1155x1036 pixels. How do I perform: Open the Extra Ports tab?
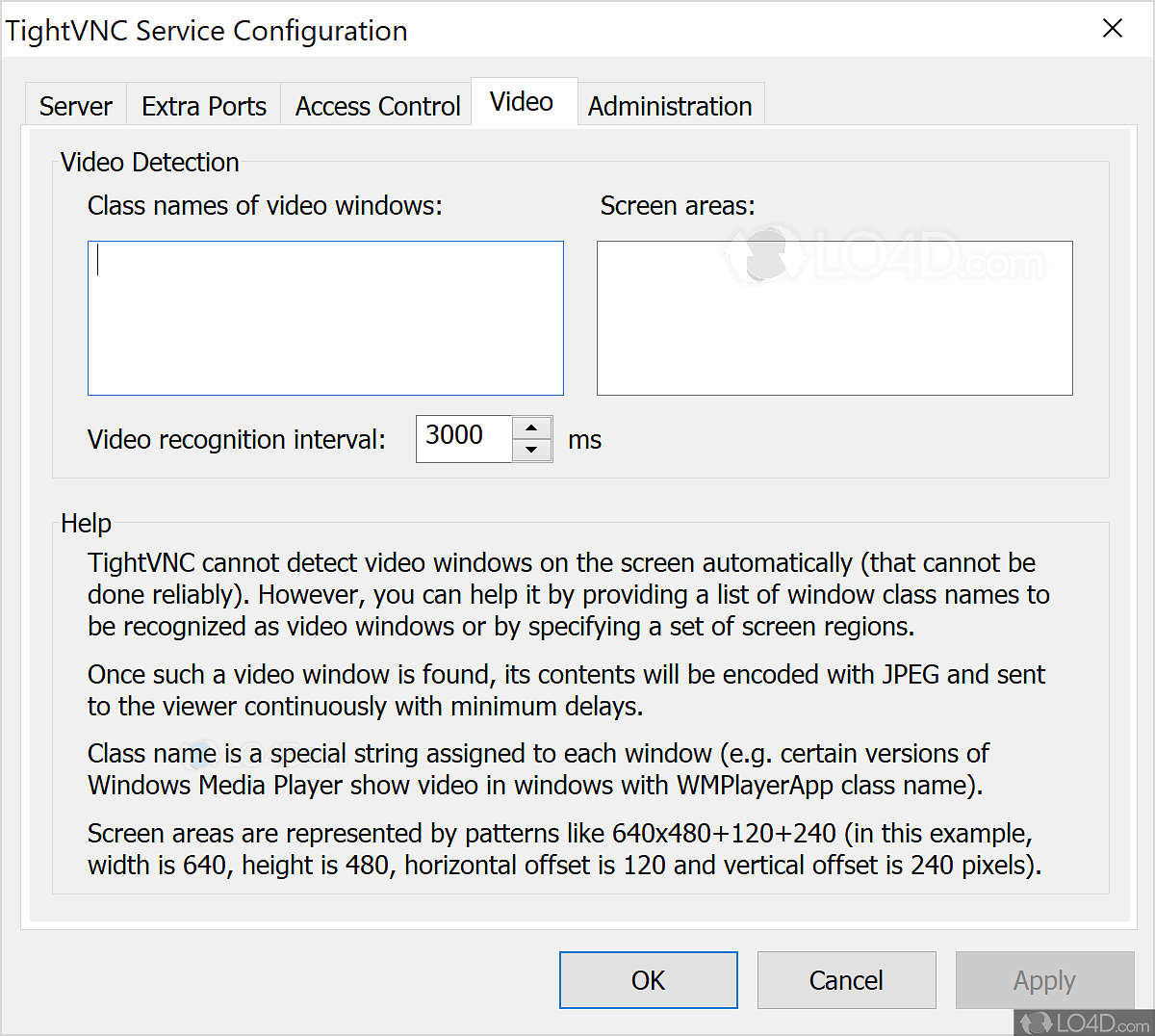[x=203, y=106]
